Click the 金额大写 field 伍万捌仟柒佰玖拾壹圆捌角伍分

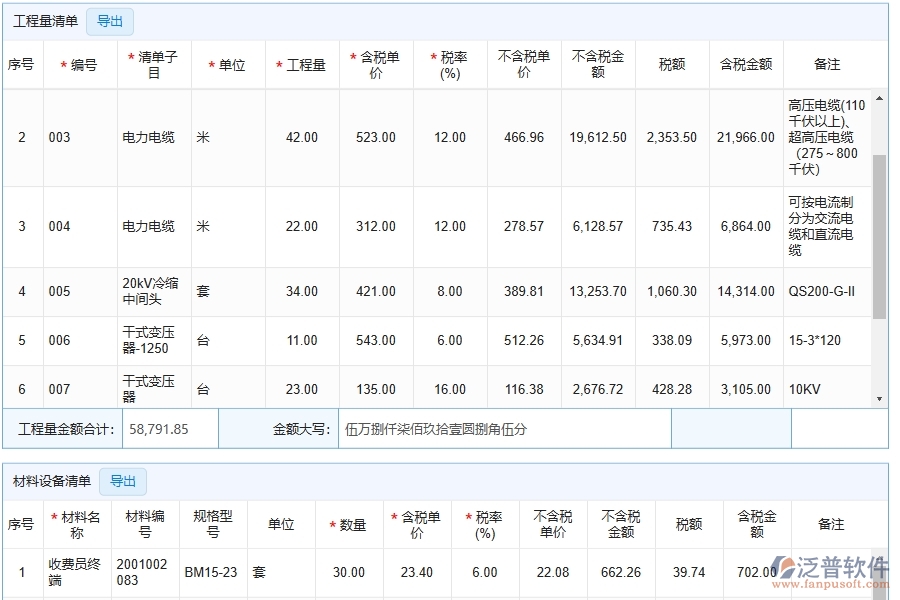pyautogui.click(x=505, y=429)
